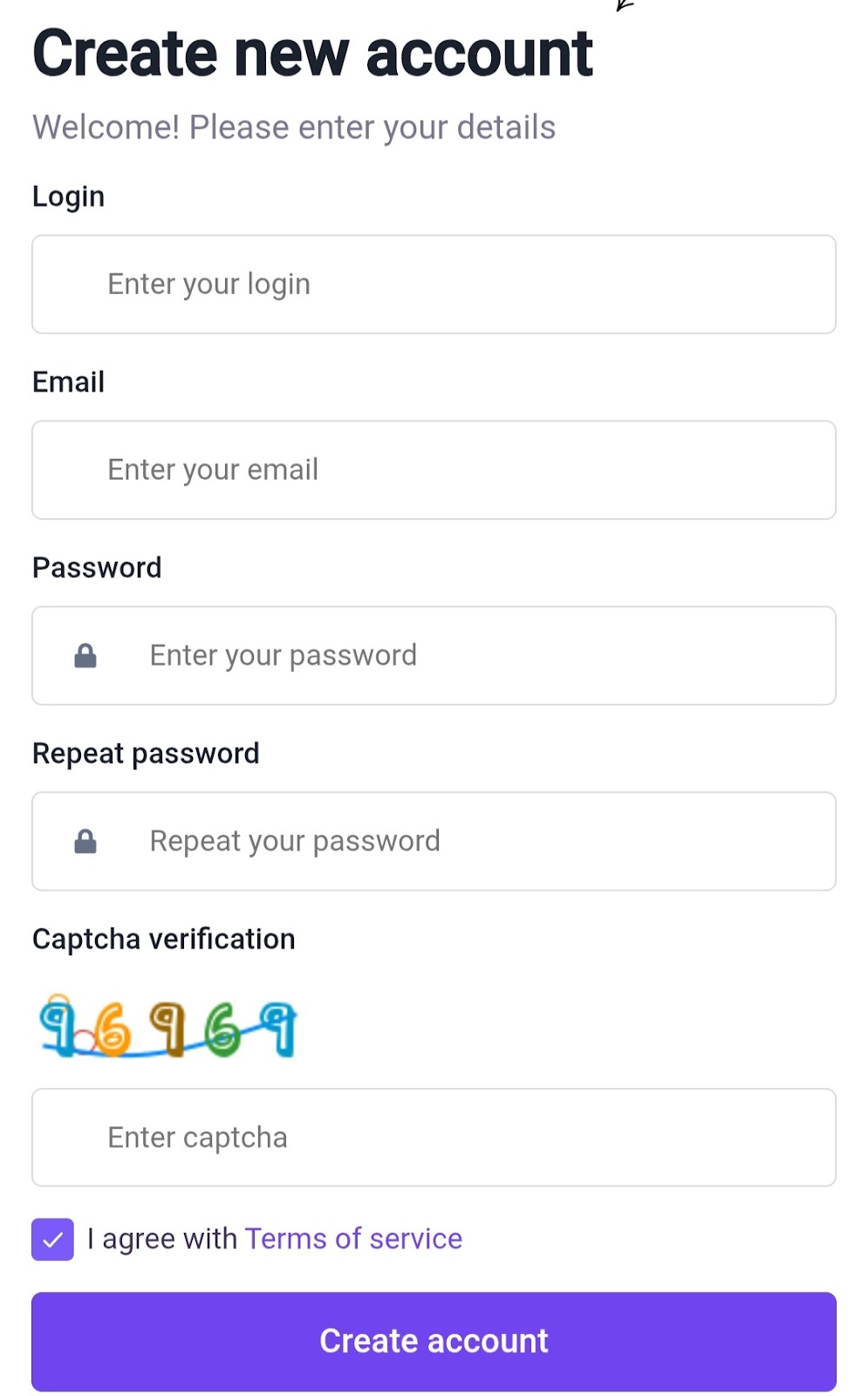Focus the Enter your email field
Viewport: 868px width, 1396px height.
click(x=434, y=470)
